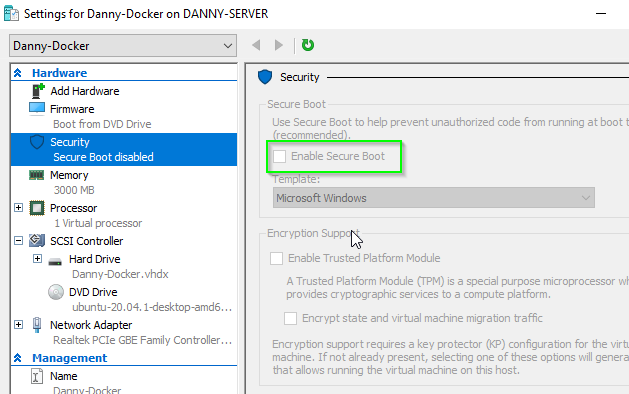Select the DVD Drive item
This screenshot has width=629, height=394.
93,292
